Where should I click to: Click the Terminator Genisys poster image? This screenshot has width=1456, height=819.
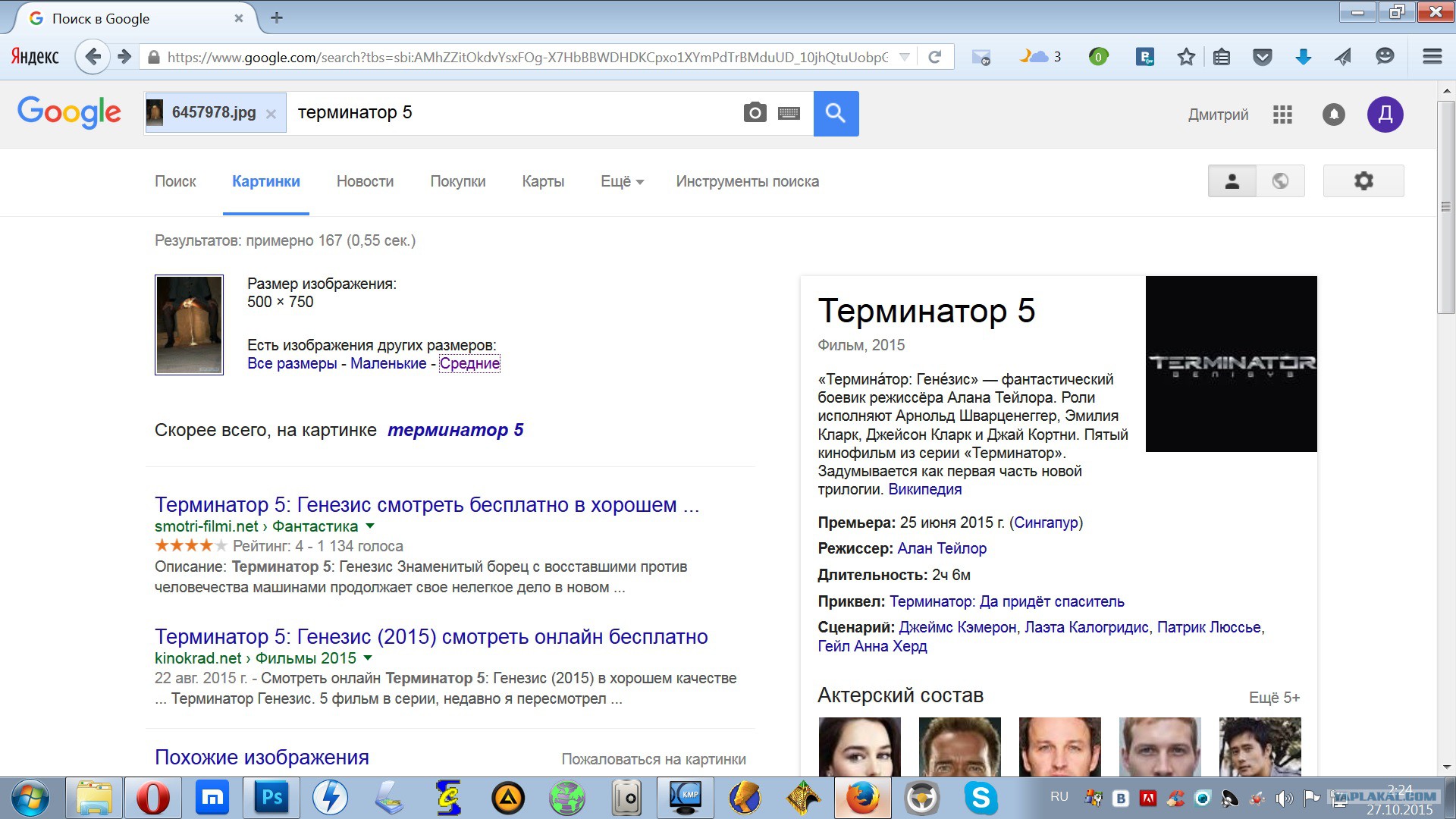[x=1232, y=364]
